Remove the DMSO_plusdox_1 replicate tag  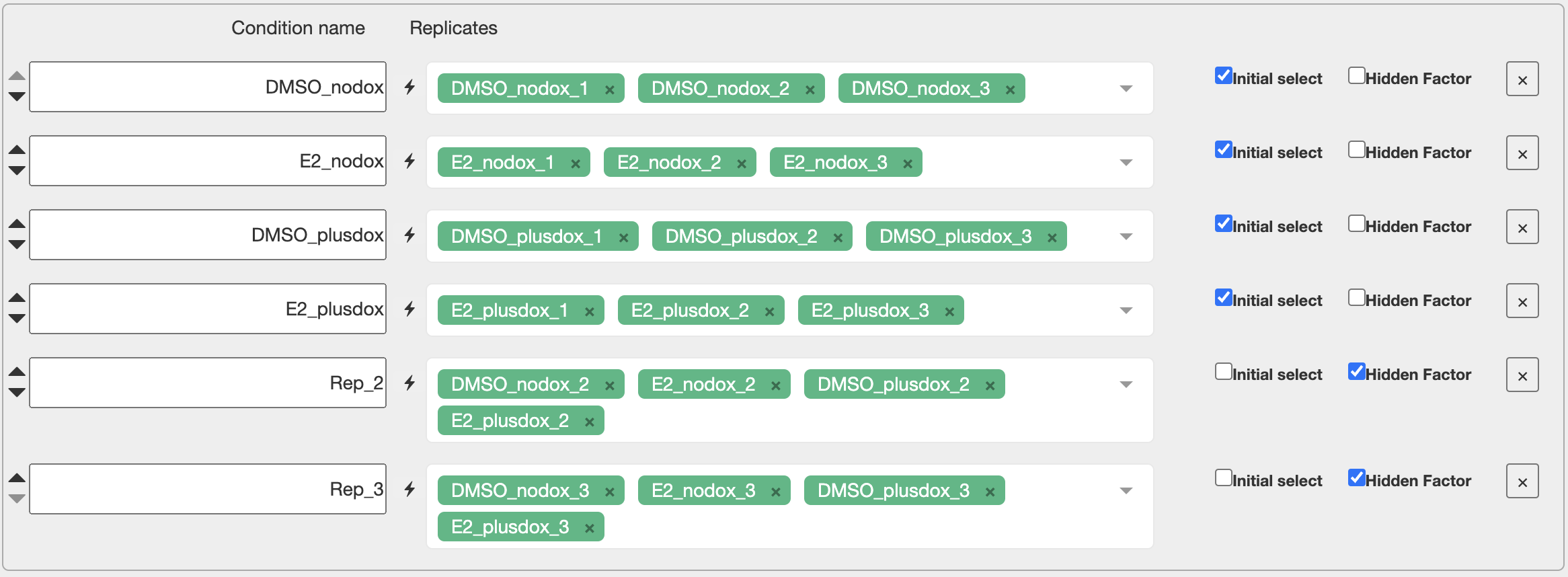tap(624, 237)
